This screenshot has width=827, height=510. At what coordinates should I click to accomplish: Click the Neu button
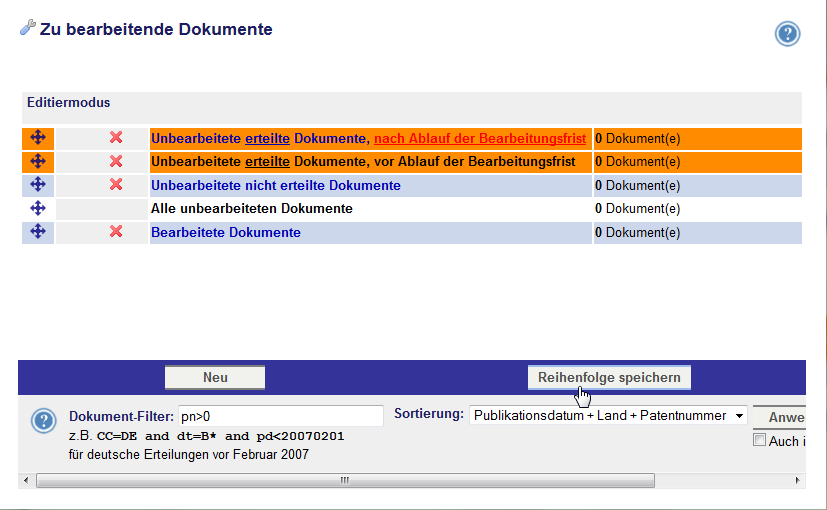click(215, 378)
